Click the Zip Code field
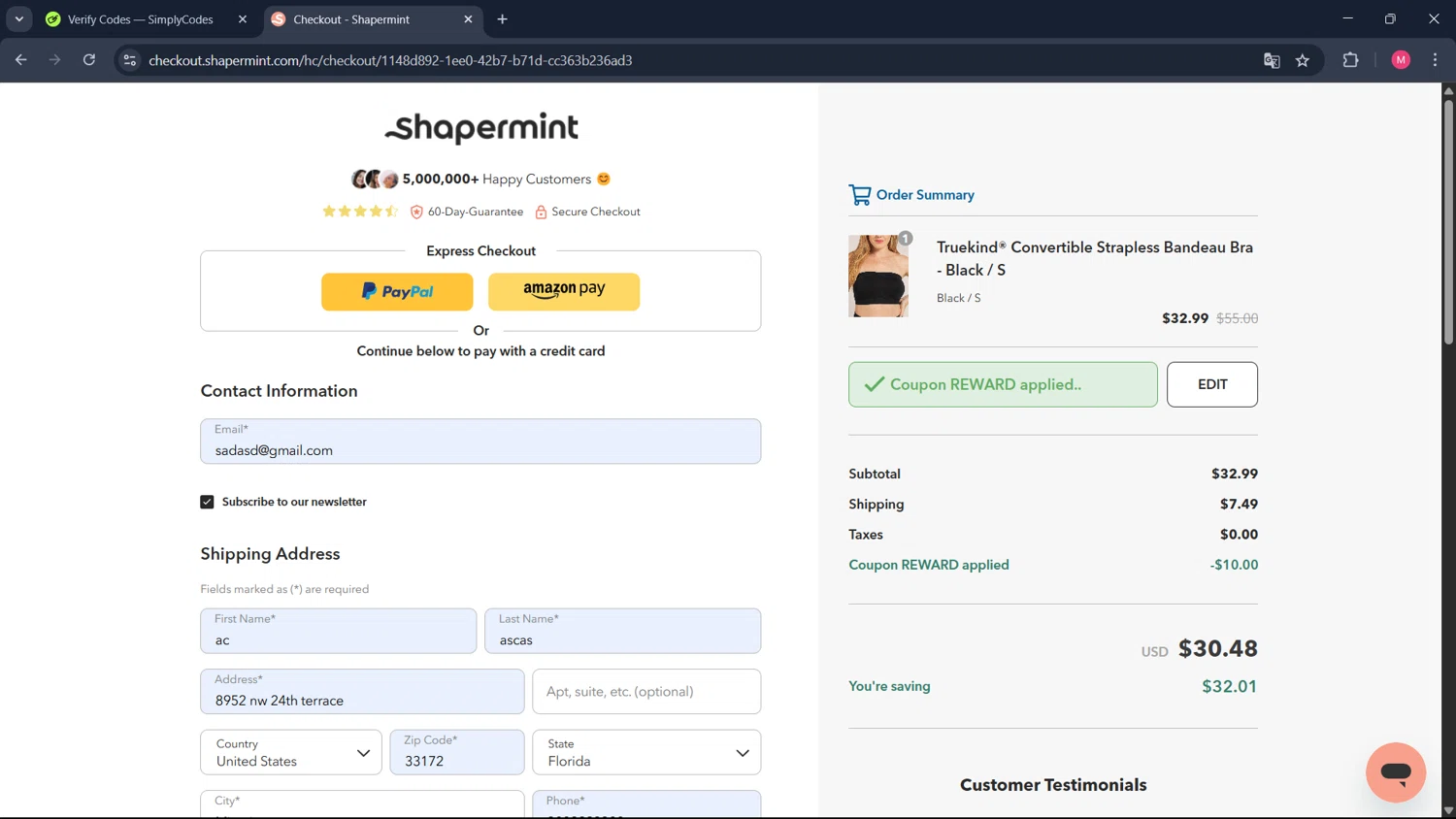The image size is (1456, 819). click(x=457, y=752)
